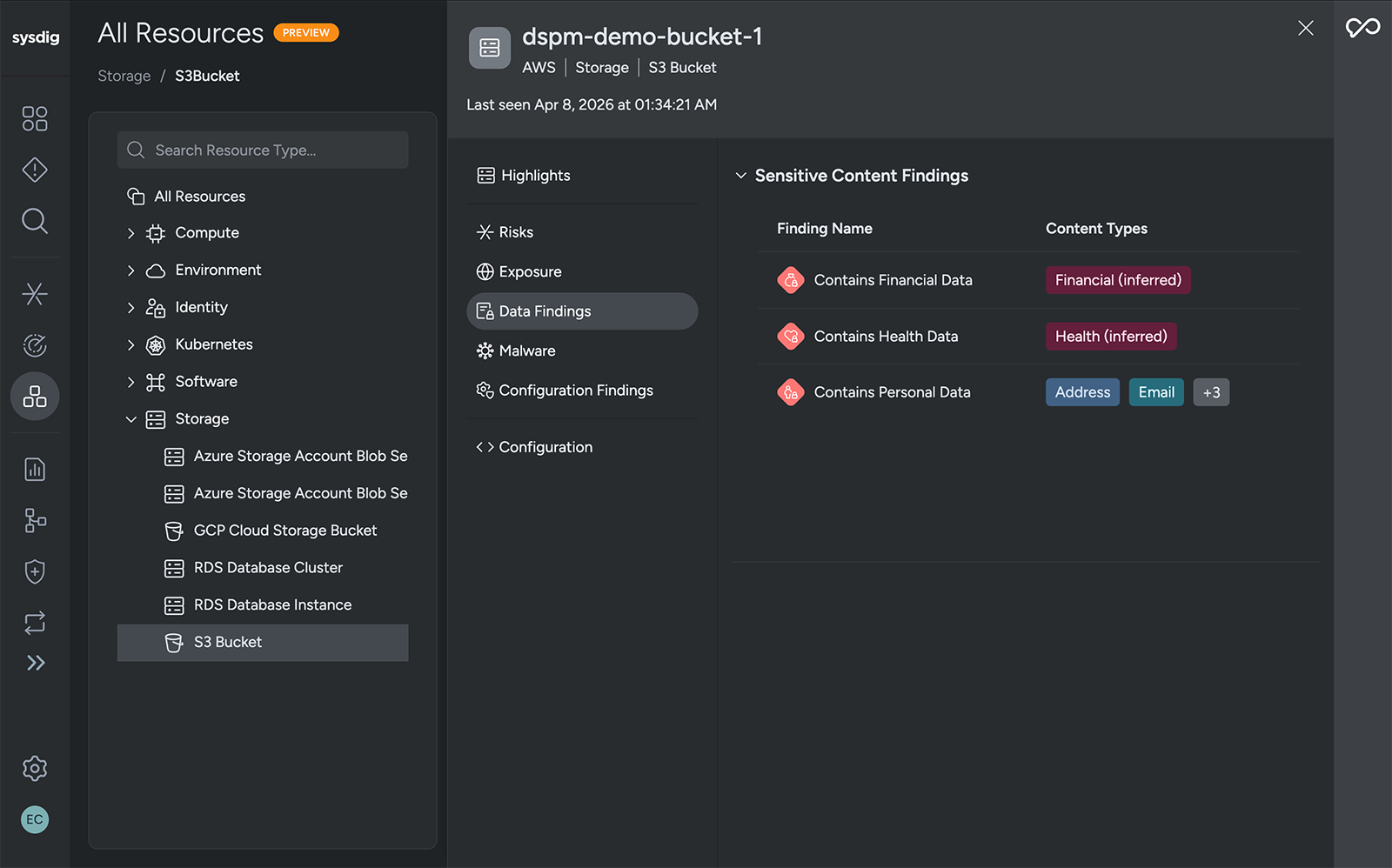Click the Compute chip icon in tree

point(156,233)
